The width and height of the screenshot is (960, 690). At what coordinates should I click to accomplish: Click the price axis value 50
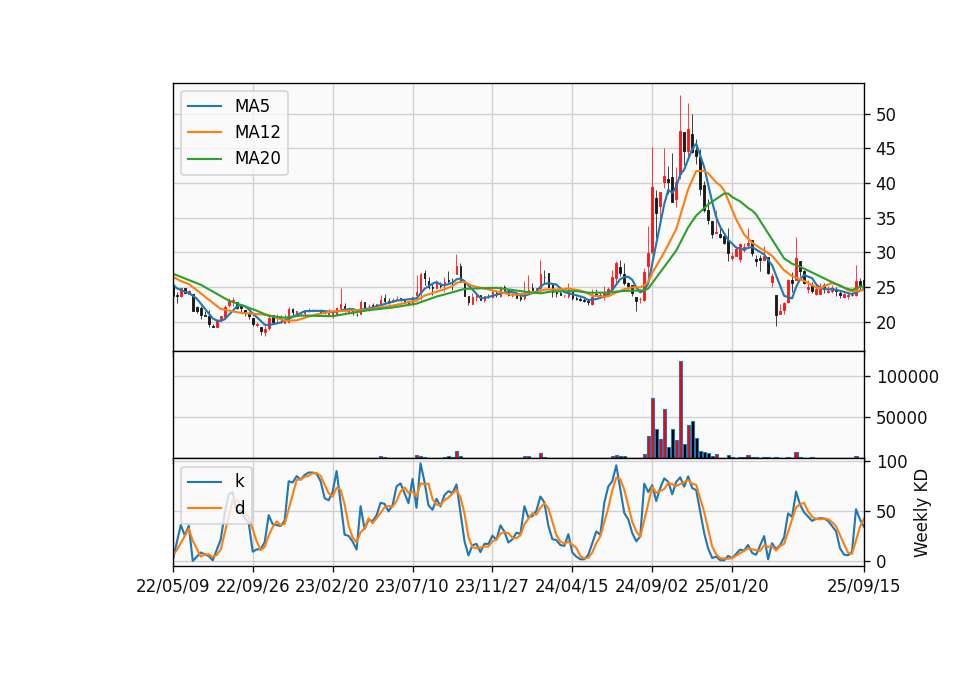pos(886,115)
